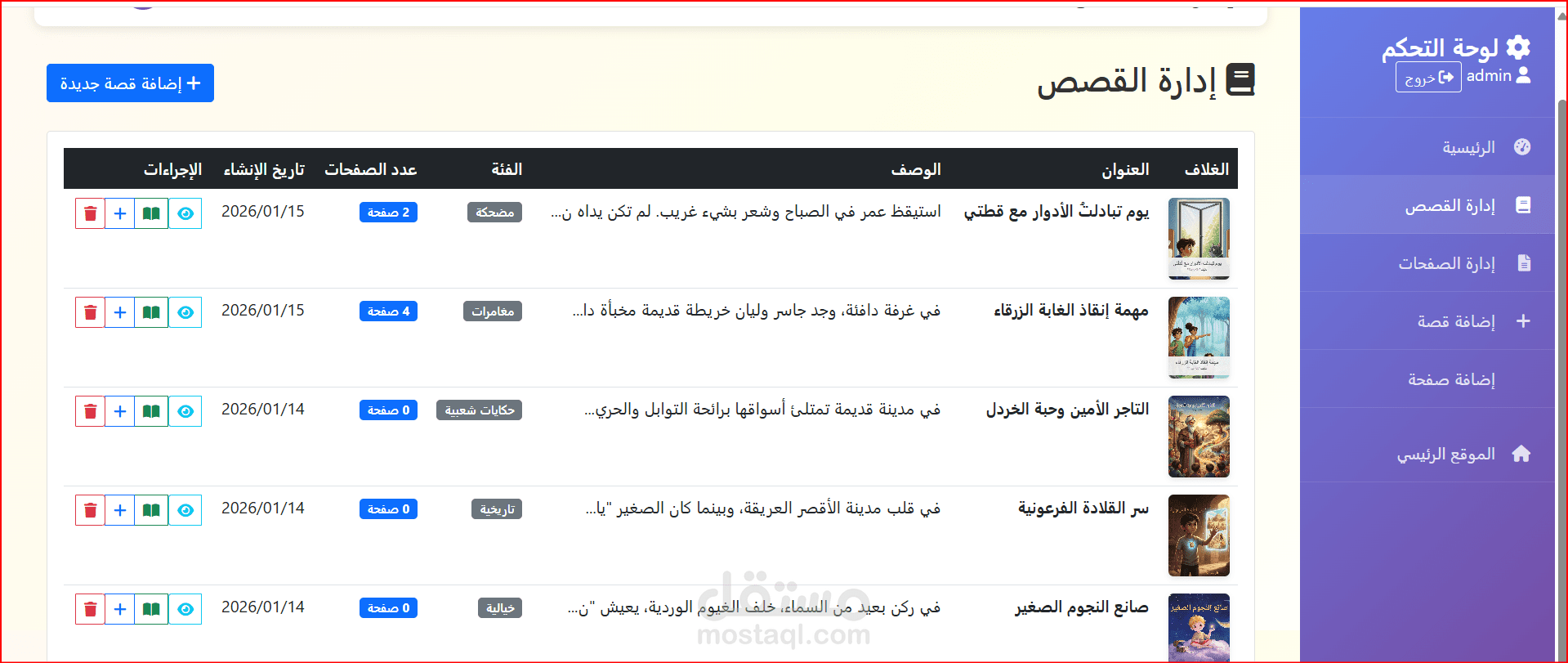Click the عدد الصفحات column header
The width and height of the screenshot is (1568, 663).
tap(371, 169)
